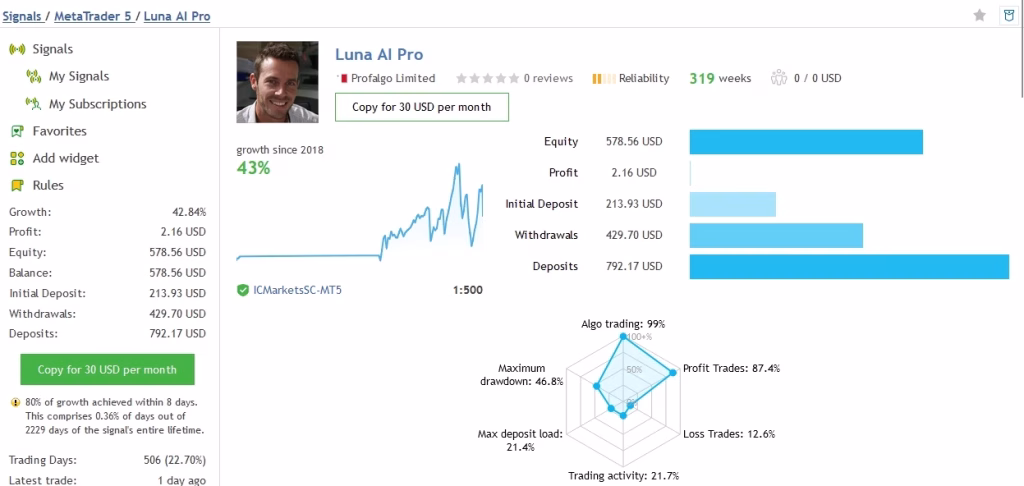Click the Add widget icon
The width and height of the screenshot is (1024, 486).
pos(16,158)
